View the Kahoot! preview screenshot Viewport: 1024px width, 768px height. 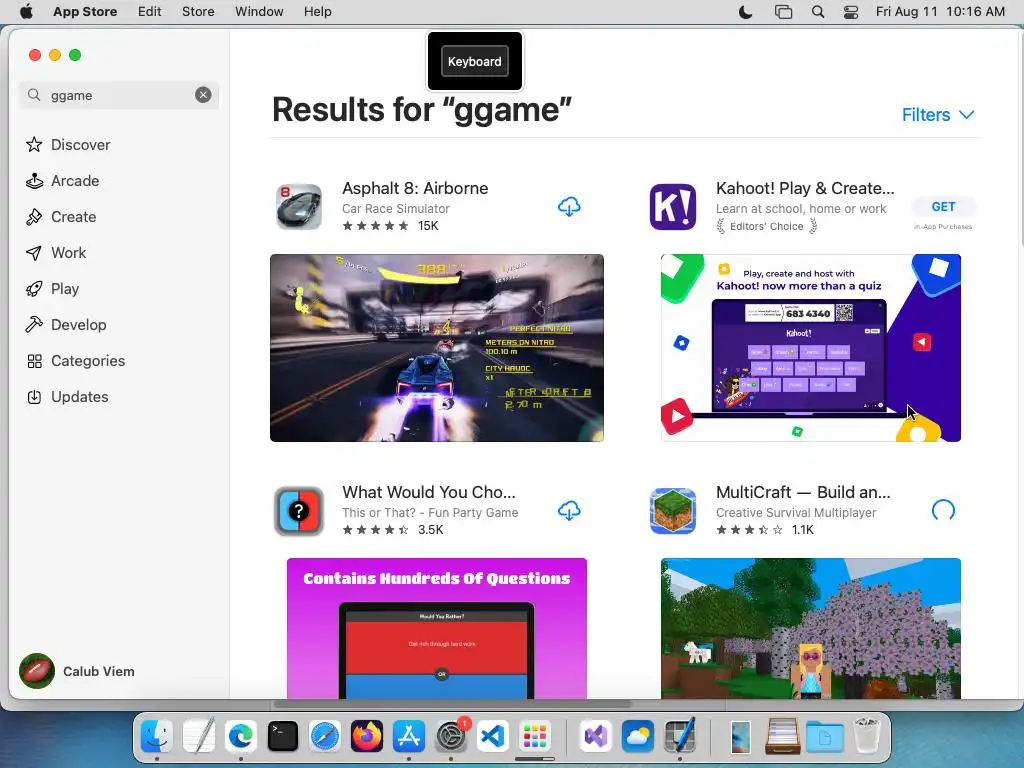810,348
